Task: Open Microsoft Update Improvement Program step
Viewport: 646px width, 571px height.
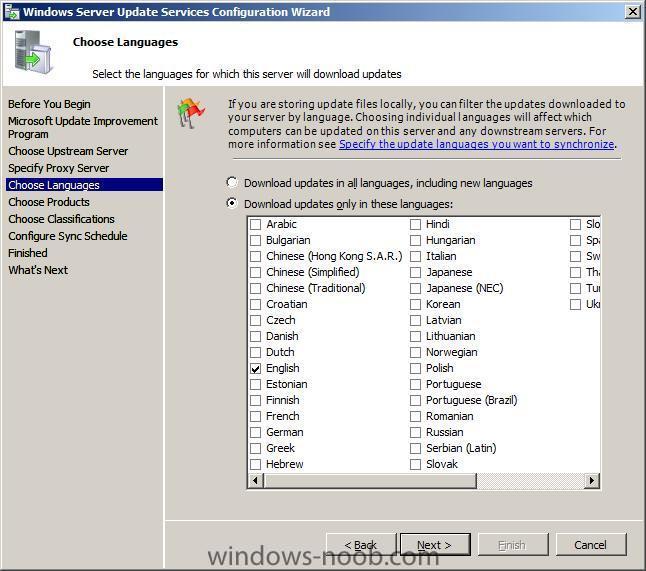Action: 83,127
